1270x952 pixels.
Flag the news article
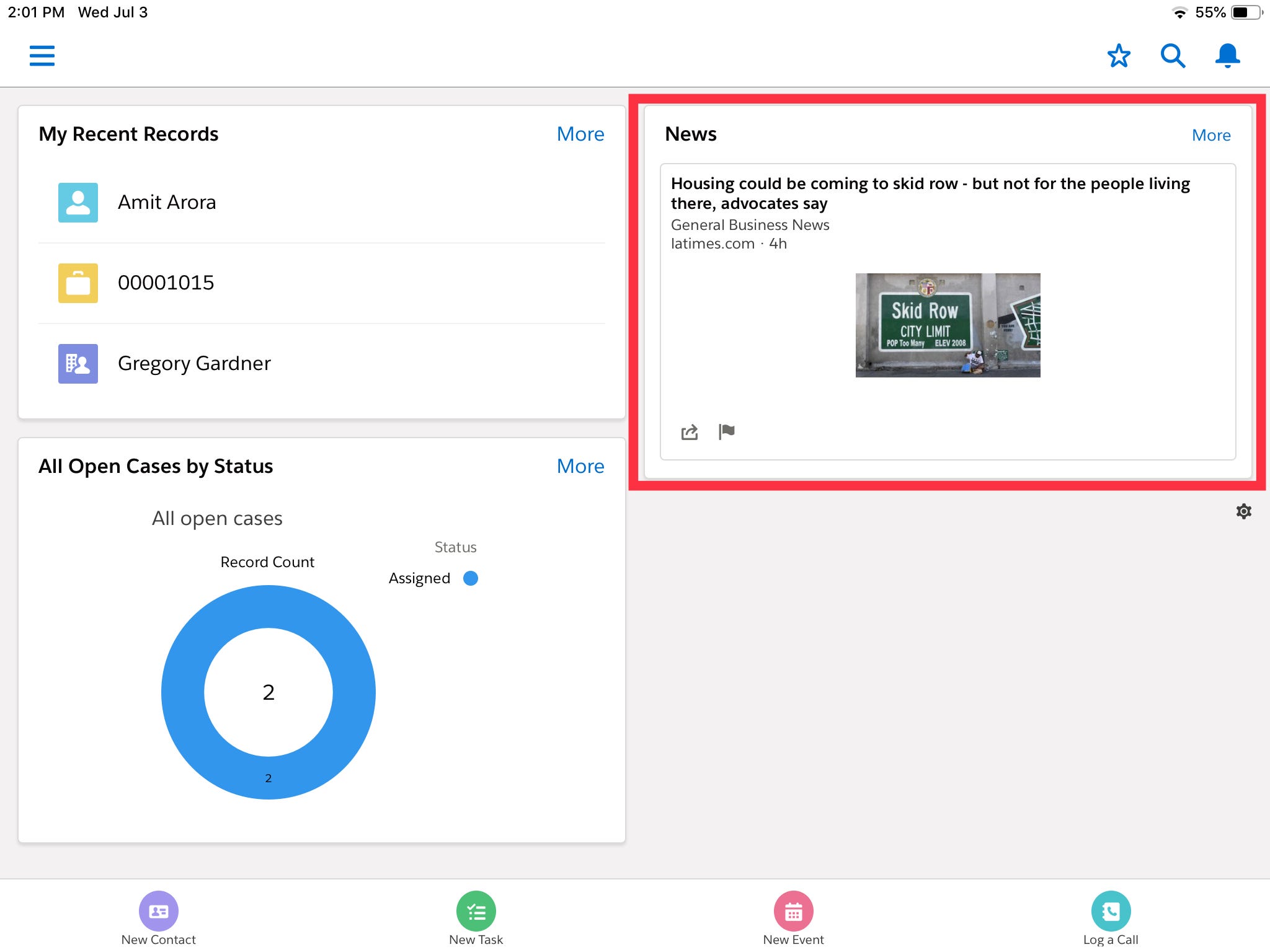click(x=726, y=431)
